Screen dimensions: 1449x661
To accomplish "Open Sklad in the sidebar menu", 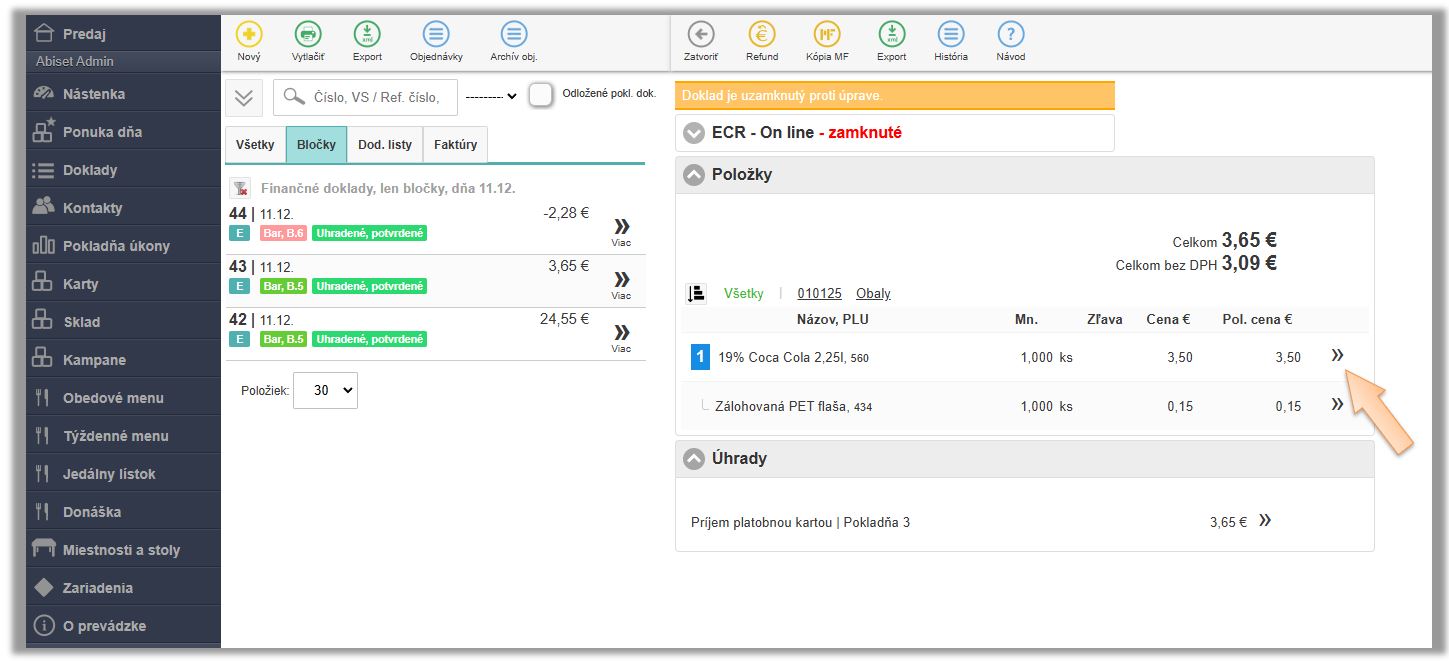I will point(82,322).
